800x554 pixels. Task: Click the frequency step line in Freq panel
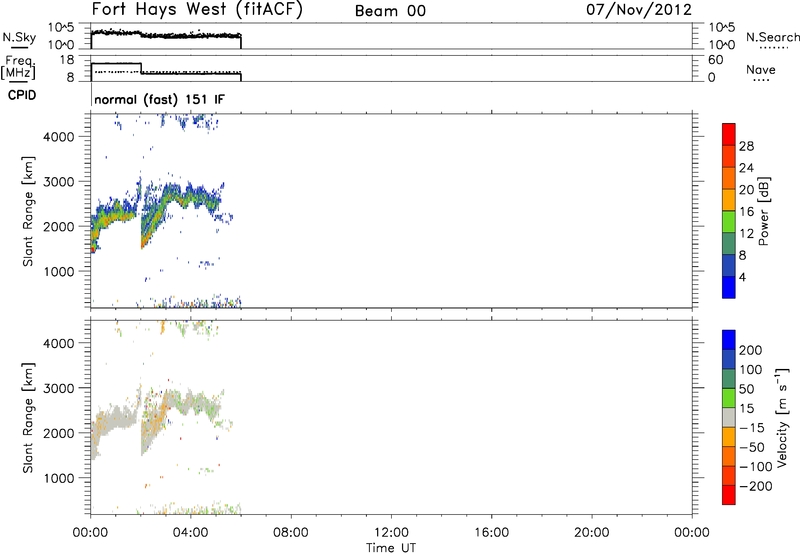(x=166, y=71)
